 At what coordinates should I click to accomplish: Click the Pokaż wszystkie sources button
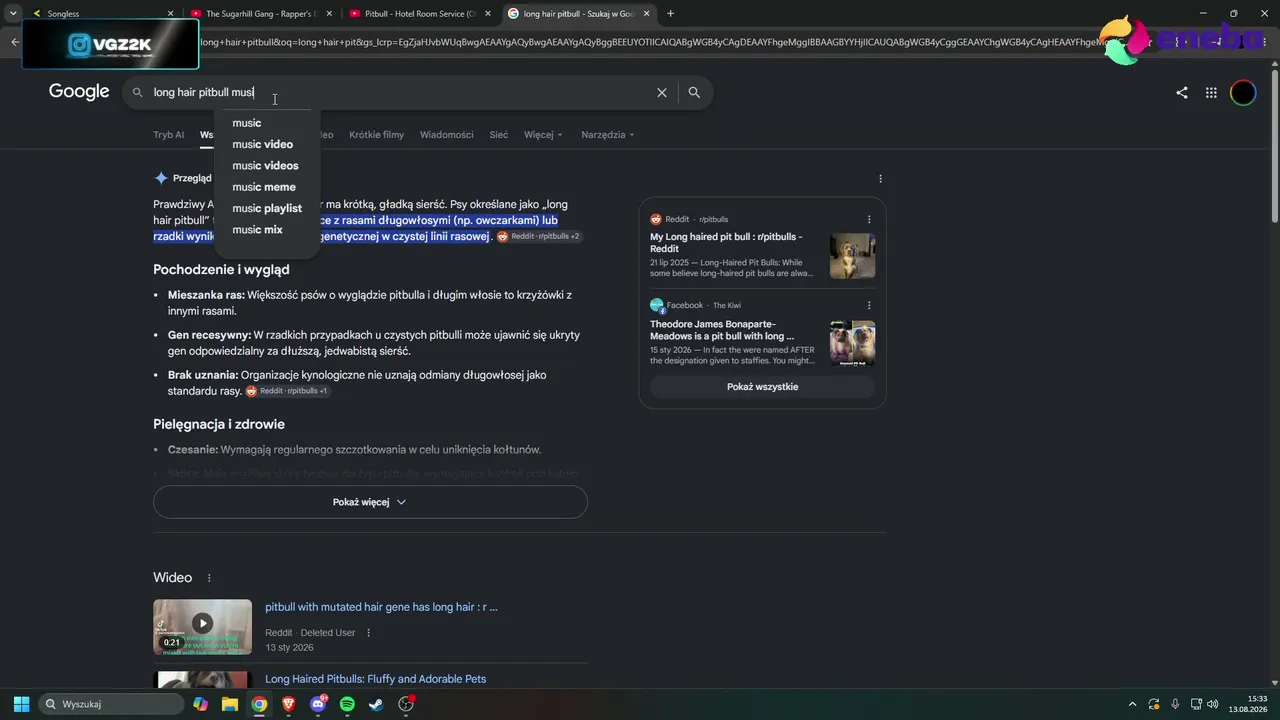pos(762,387)
